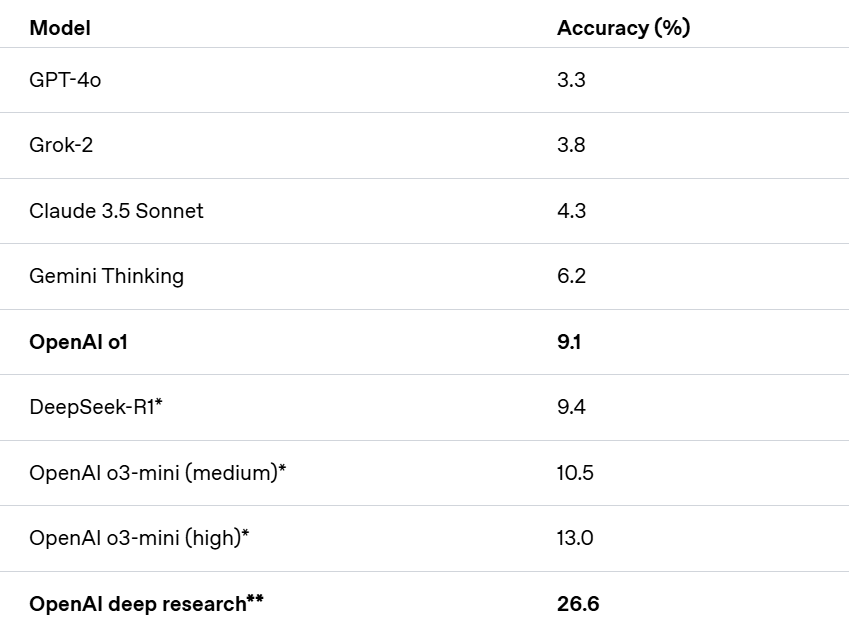
Task: Click the OpenAI o3-mini (medium) cell
Action: click(x=157, y=473)
